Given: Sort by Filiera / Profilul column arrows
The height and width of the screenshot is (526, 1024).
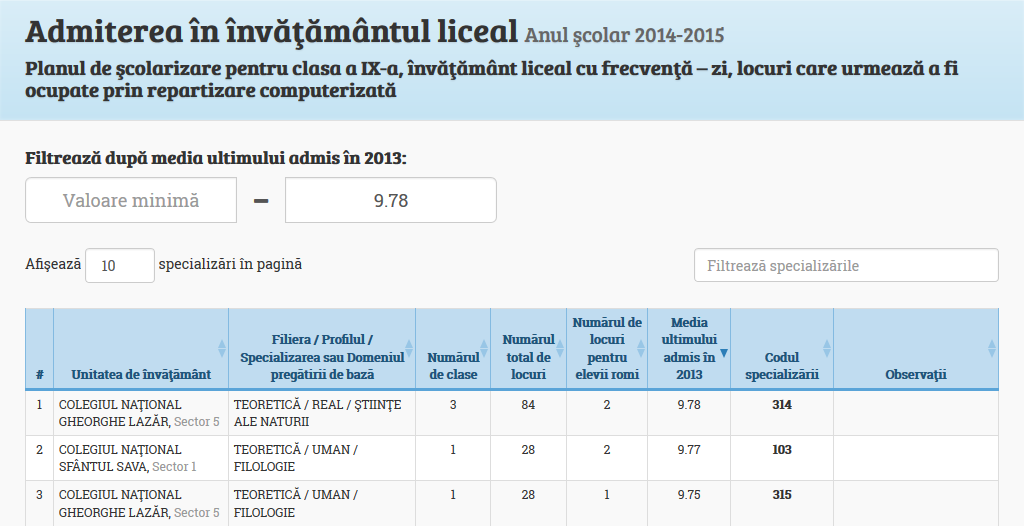Looking at the screenshot, I should [409, 348].
